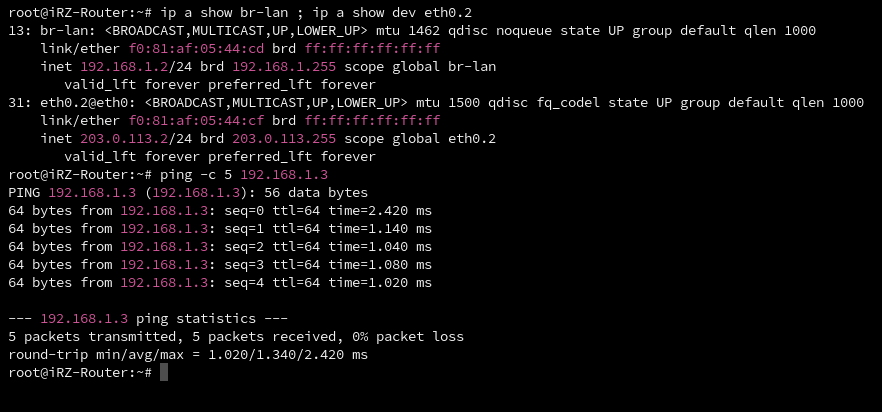
Task: Click the seq=0 ping reply line
Action: pos(220,209)
